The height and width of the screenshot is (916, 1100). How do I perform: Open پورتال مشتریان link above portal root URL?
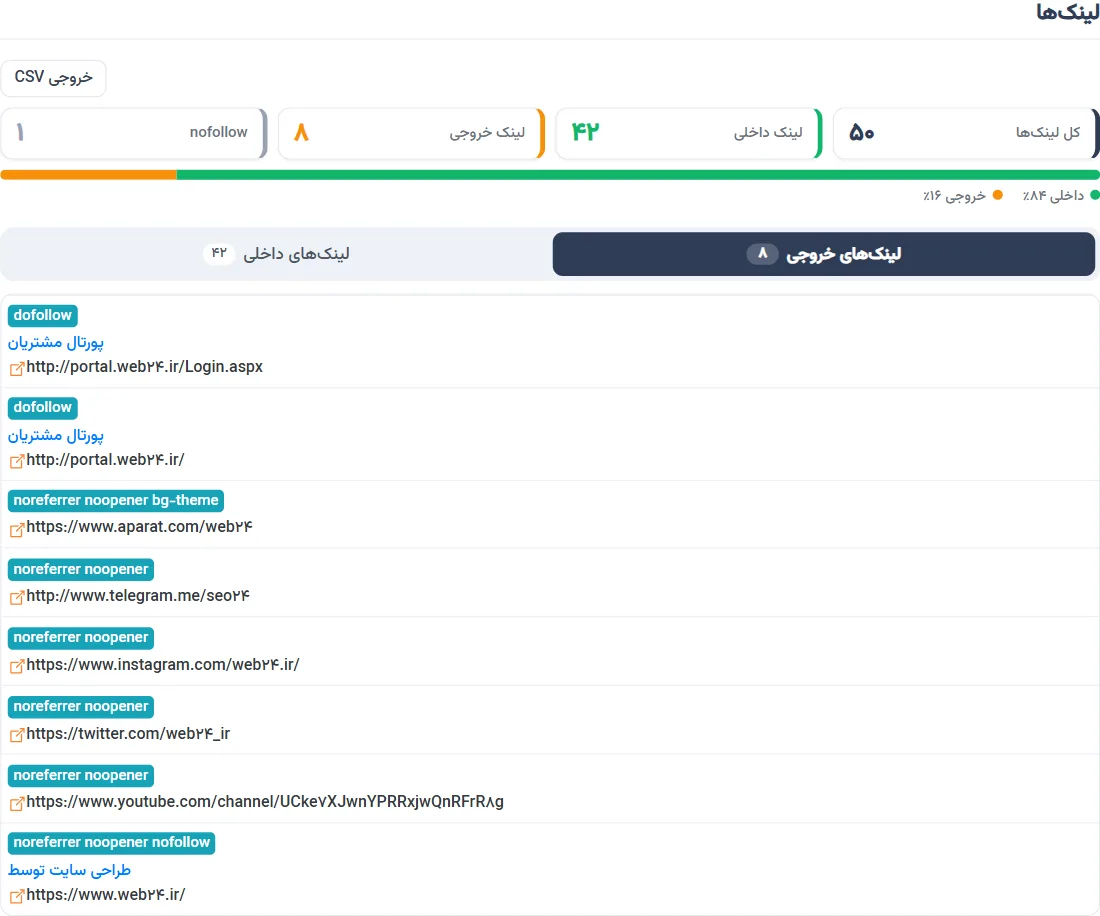click(55, 435)
